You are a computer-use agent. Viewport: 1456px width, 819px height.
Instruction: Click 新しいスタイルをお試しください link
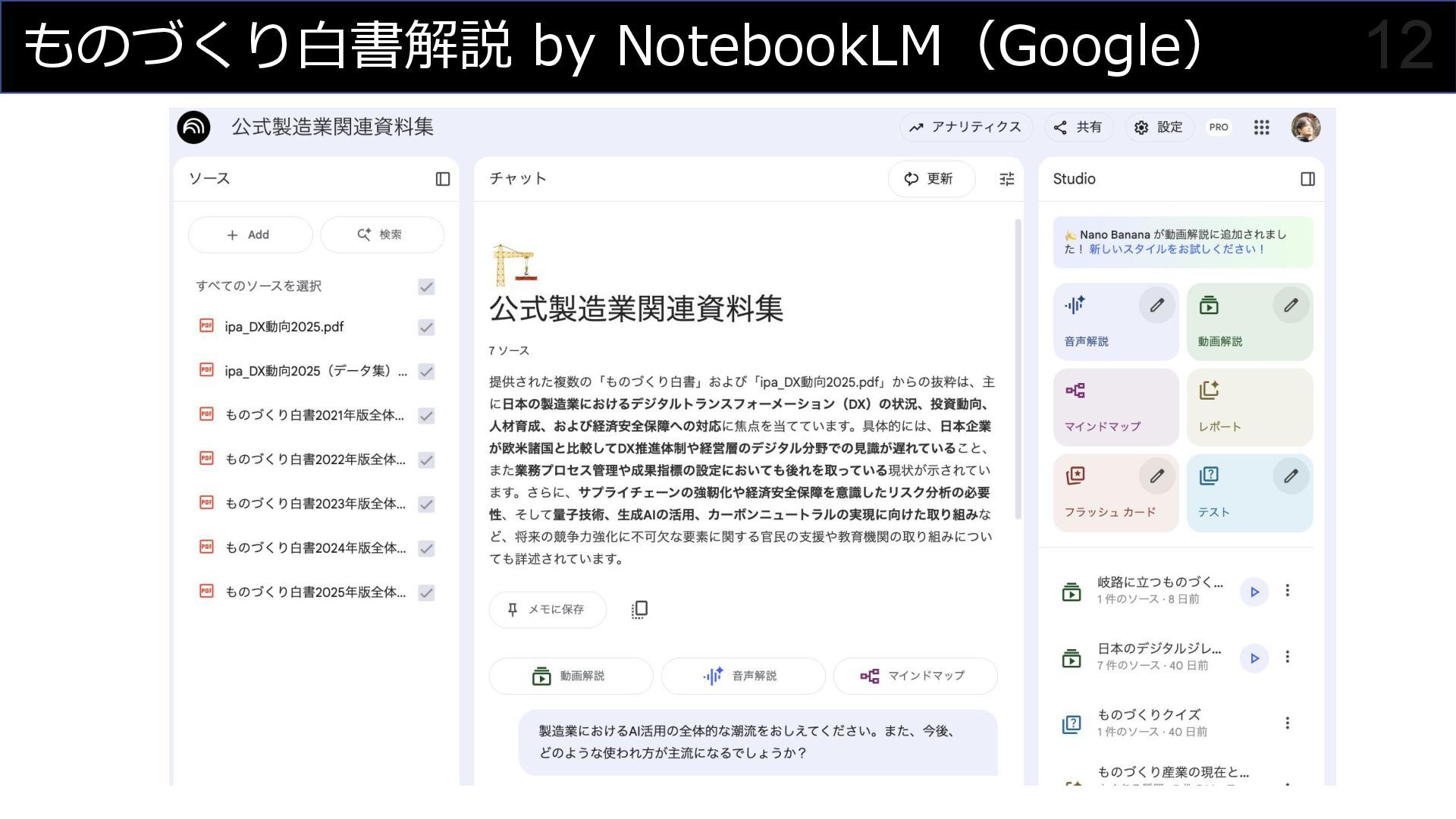[1176, 249]
